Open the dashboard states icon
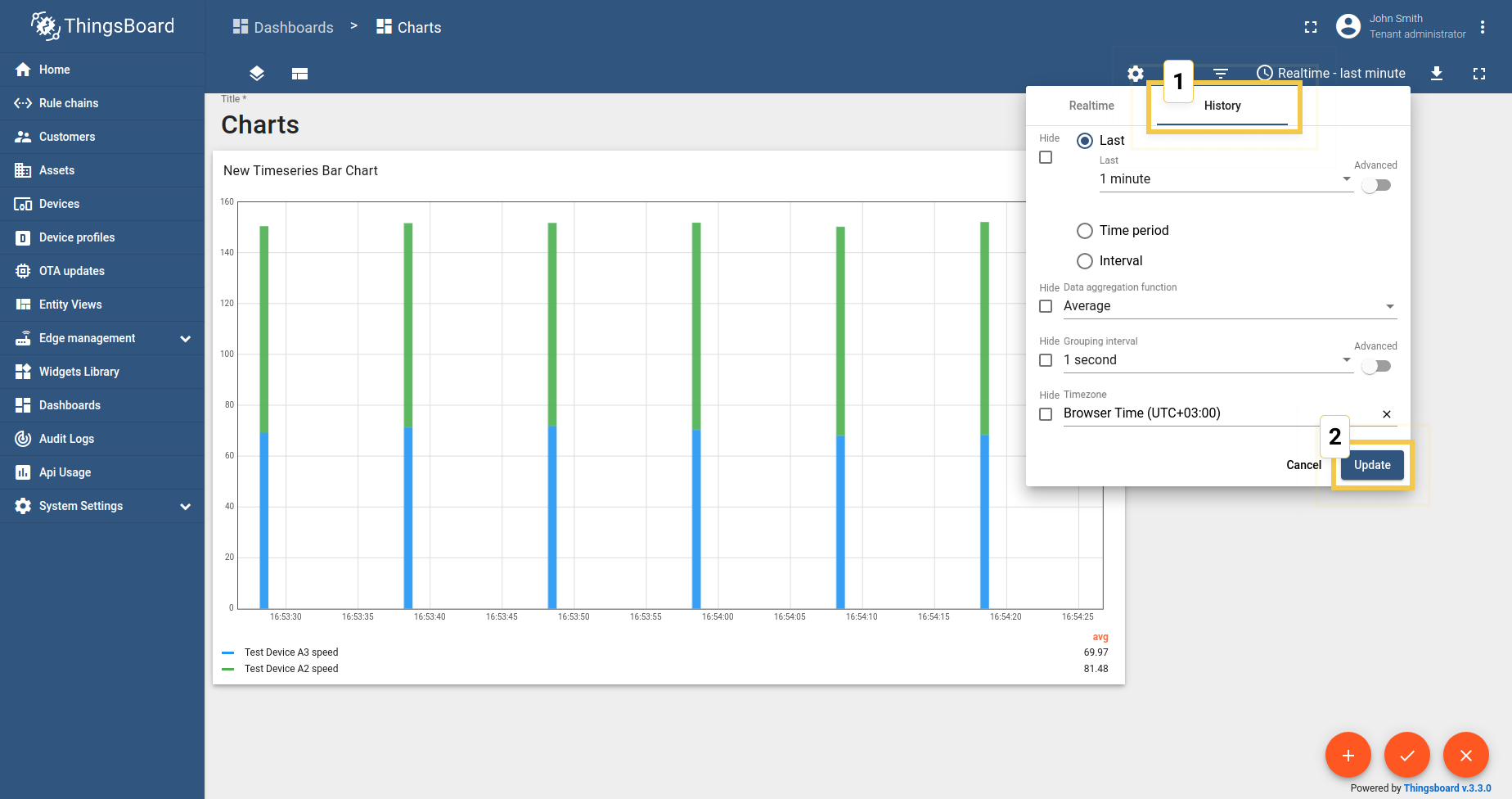The height and width of the screenshot is (799, 1512). 299,74
